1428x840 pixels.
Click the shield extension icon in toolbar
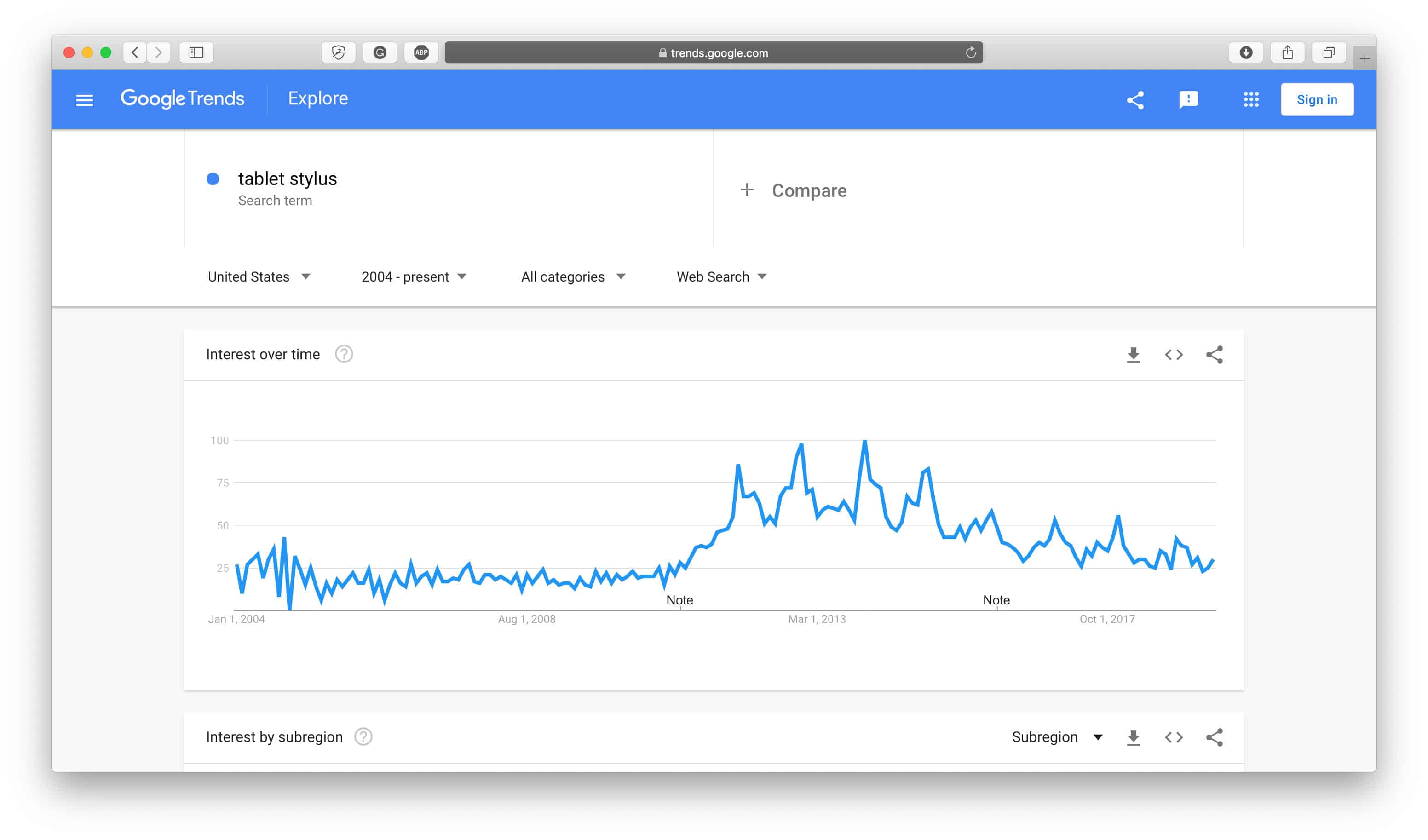click(338, 53)
